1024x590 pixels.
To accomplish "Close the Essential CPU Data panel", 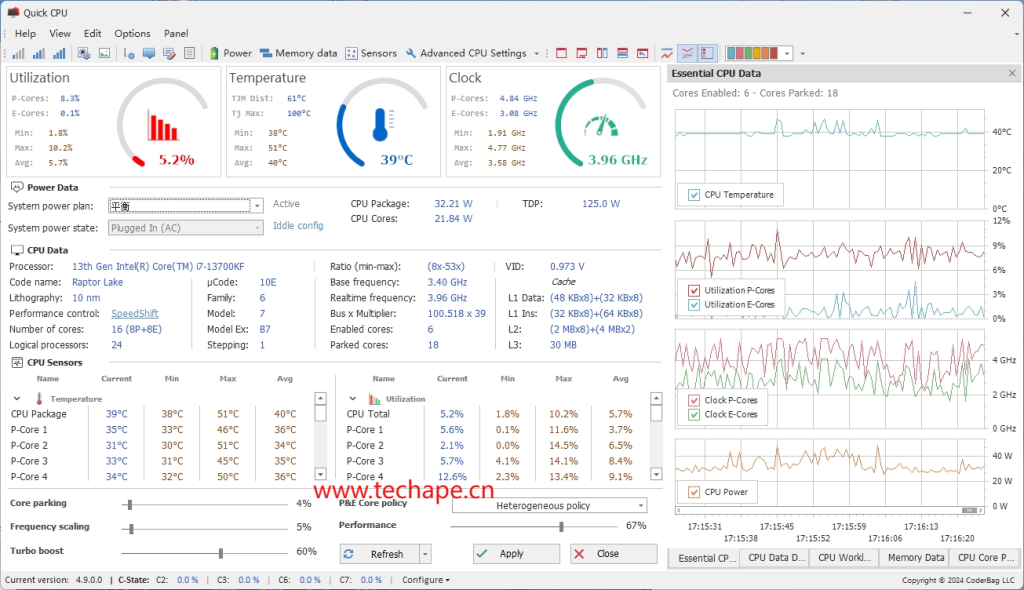I will pyautogui.click(x=1012, y=73).
